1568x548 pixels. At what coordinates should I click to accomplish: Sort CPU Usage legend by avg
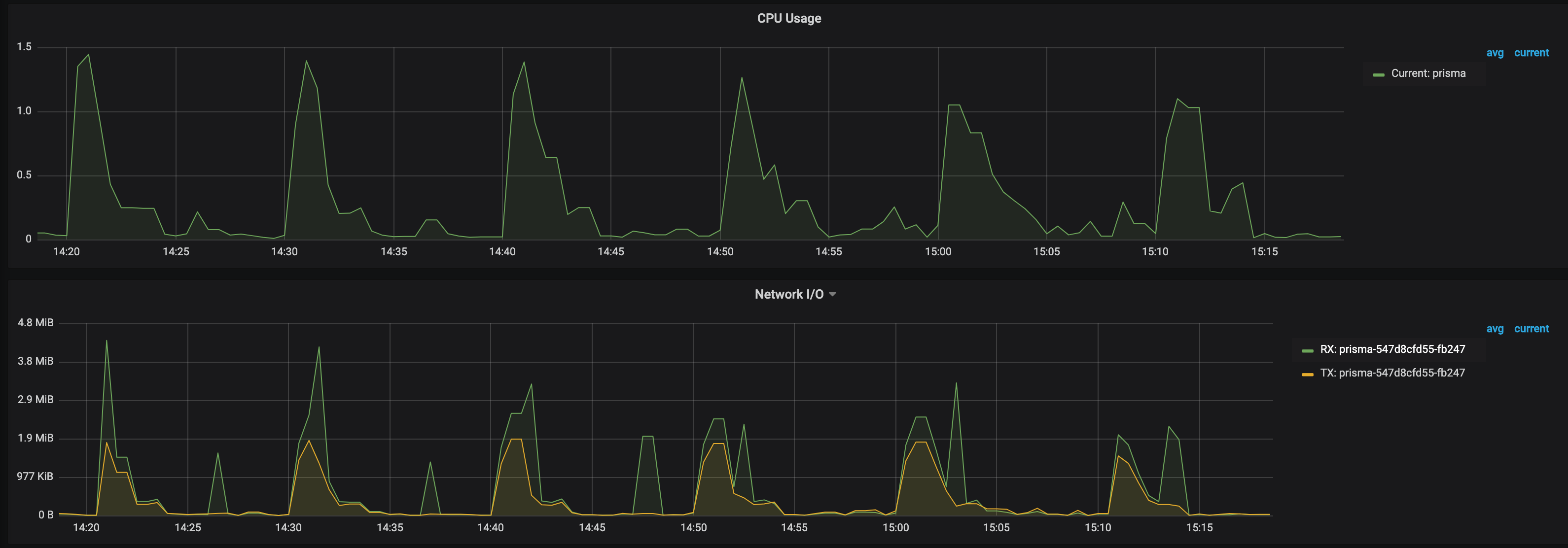point(1495,53)
